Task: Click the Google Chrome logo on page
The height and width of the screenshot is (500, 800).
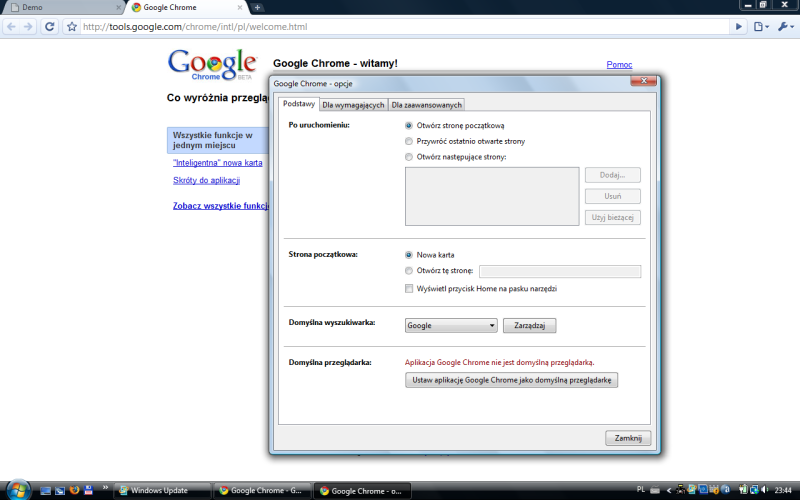Action: (212, 65)
